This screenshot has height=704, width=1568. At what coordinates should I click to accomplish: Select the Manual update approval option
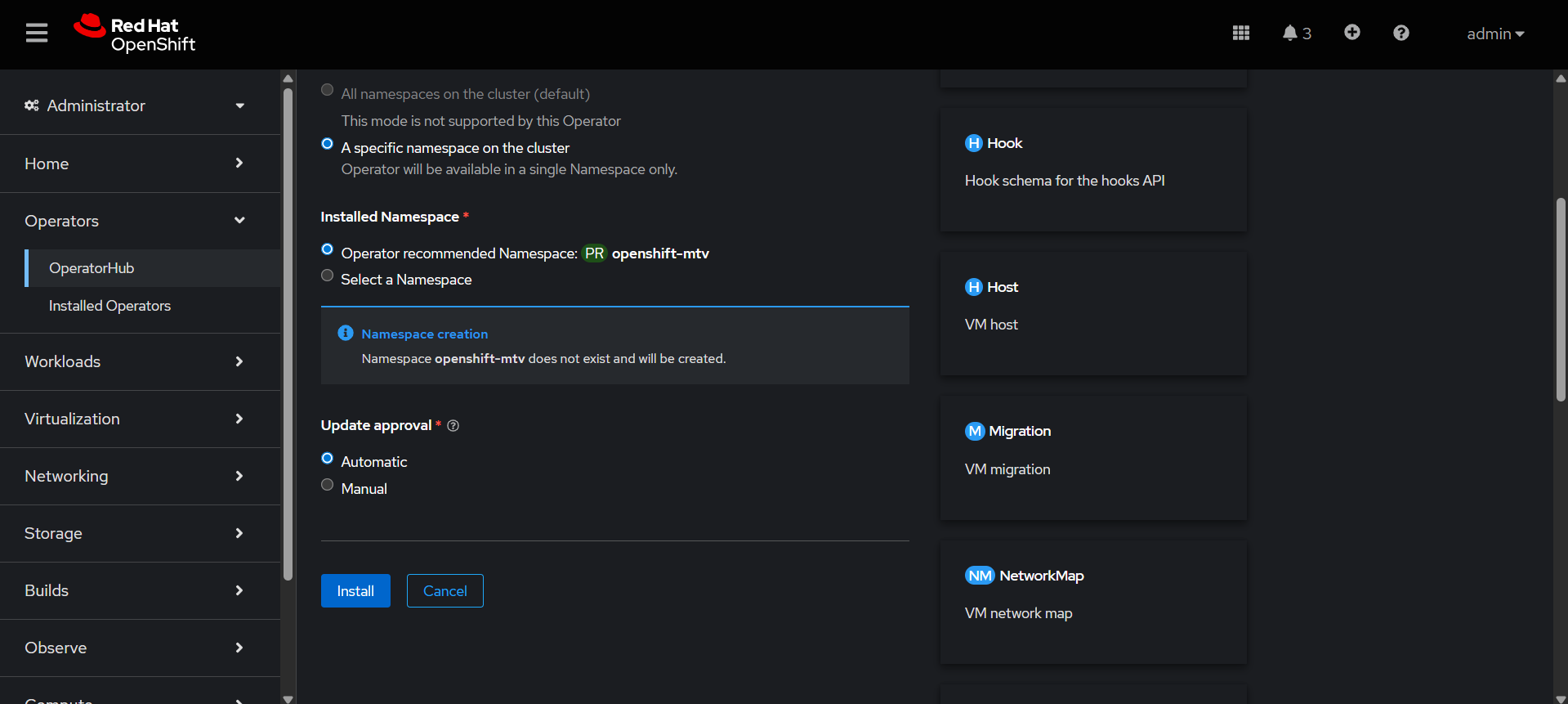tap(328, 485)
